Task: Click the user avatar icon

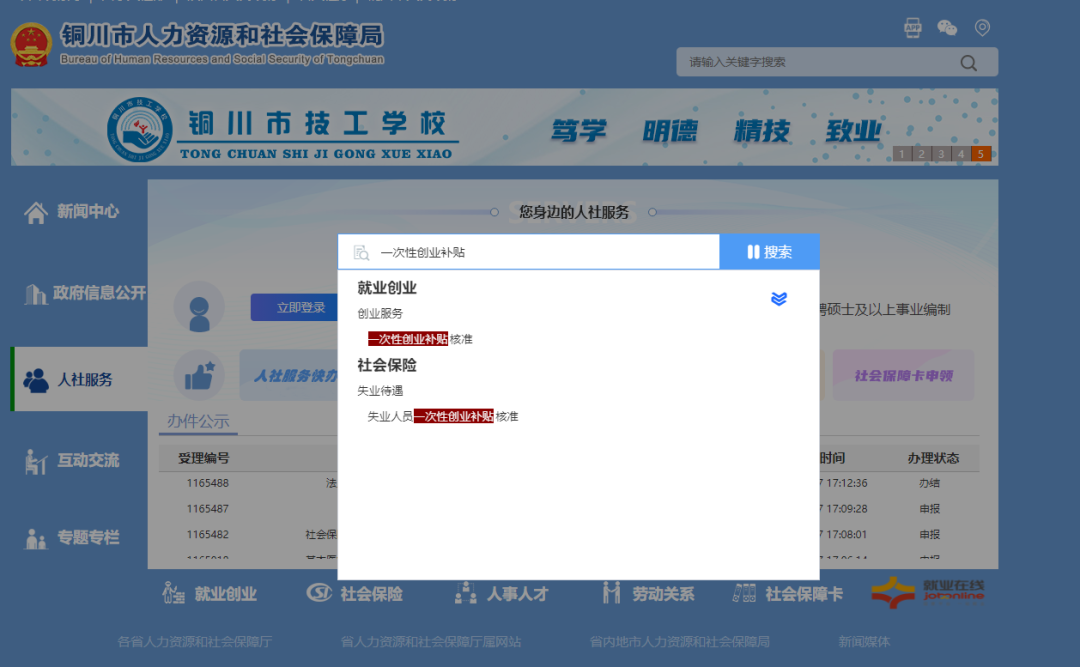Action: 199,308
